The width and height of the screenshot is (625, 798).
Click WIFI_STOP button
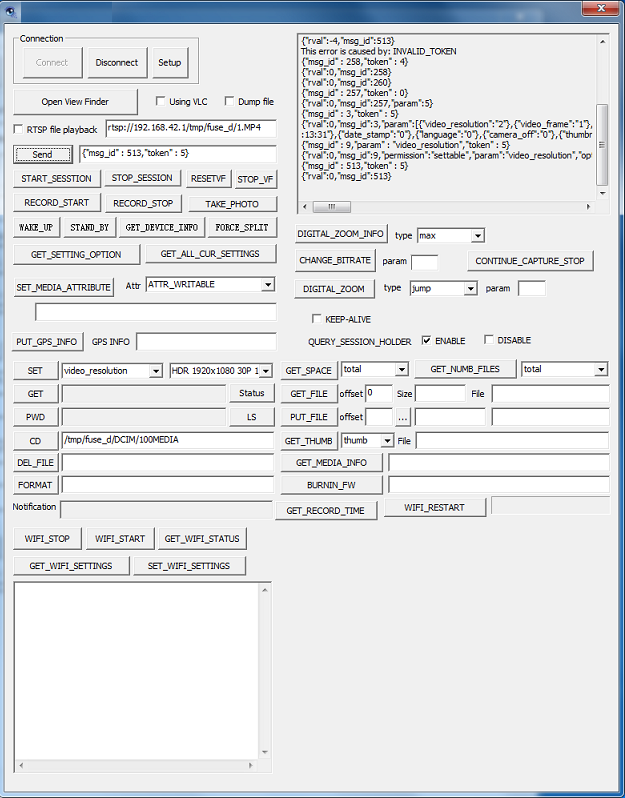click(x=47, y=539)
